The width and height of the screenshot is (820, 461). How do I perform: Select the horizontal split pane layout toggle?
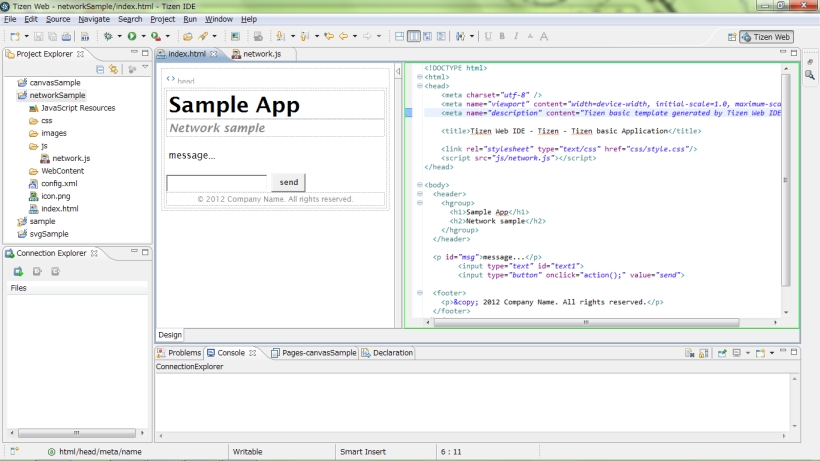[400, 36]
